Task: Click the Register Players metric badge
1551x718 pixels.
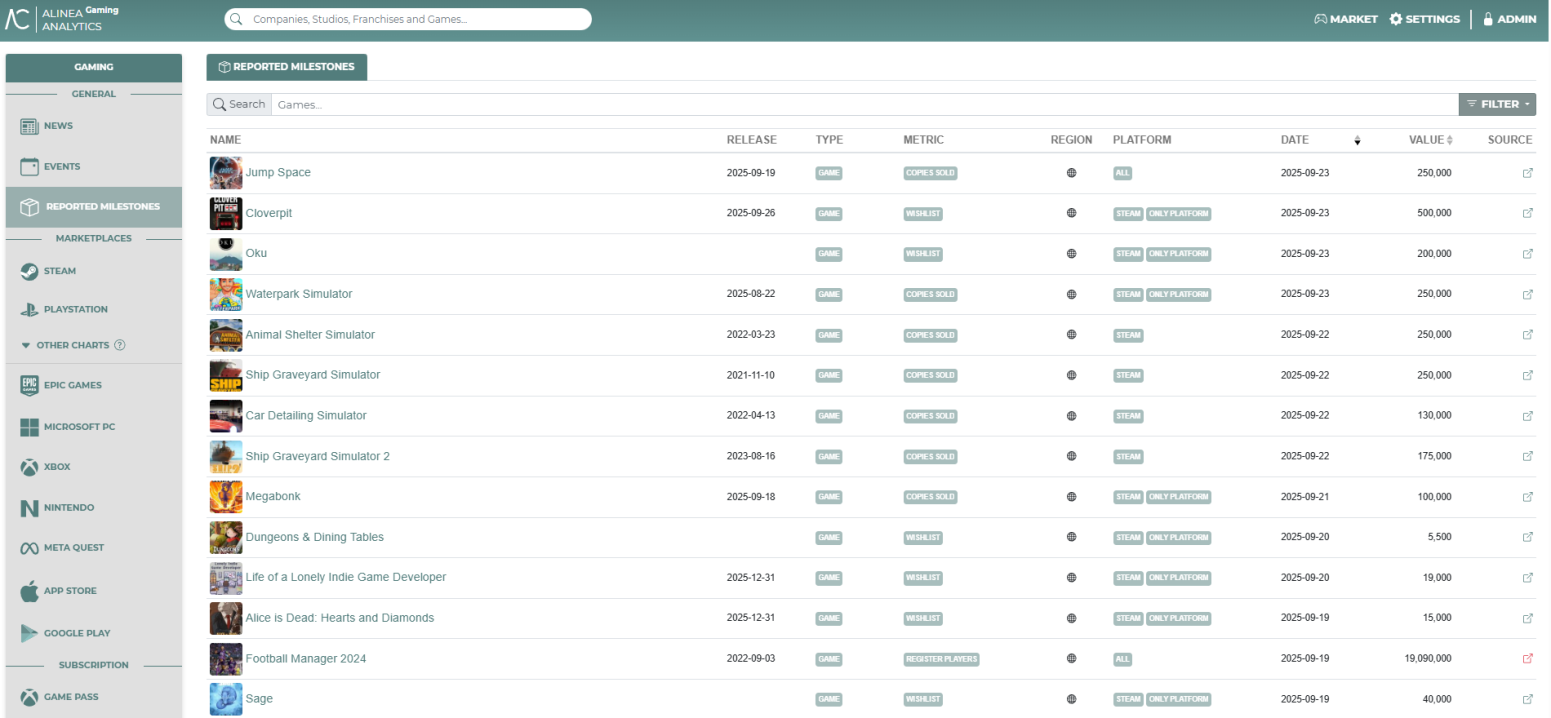Action: [941, 659]
